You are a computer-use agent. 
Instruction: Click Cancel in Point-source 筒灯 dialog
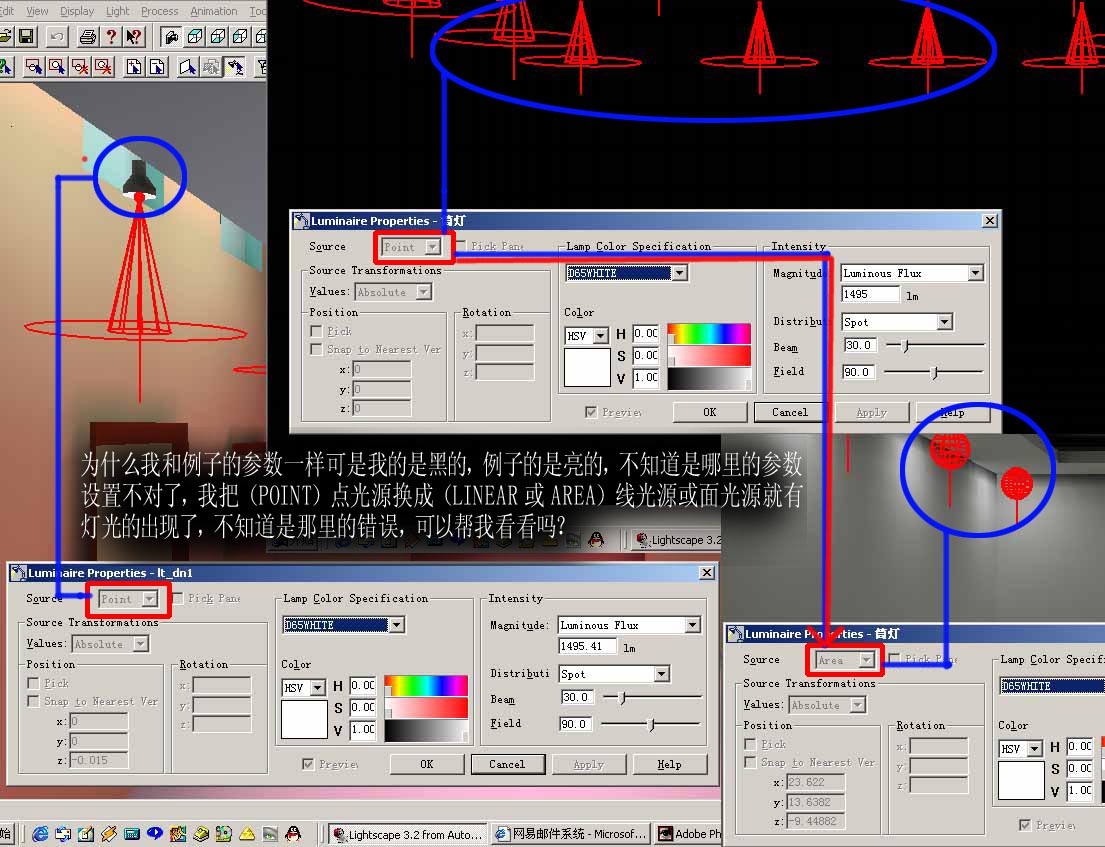pyautogui.click(x=790, y=412)
